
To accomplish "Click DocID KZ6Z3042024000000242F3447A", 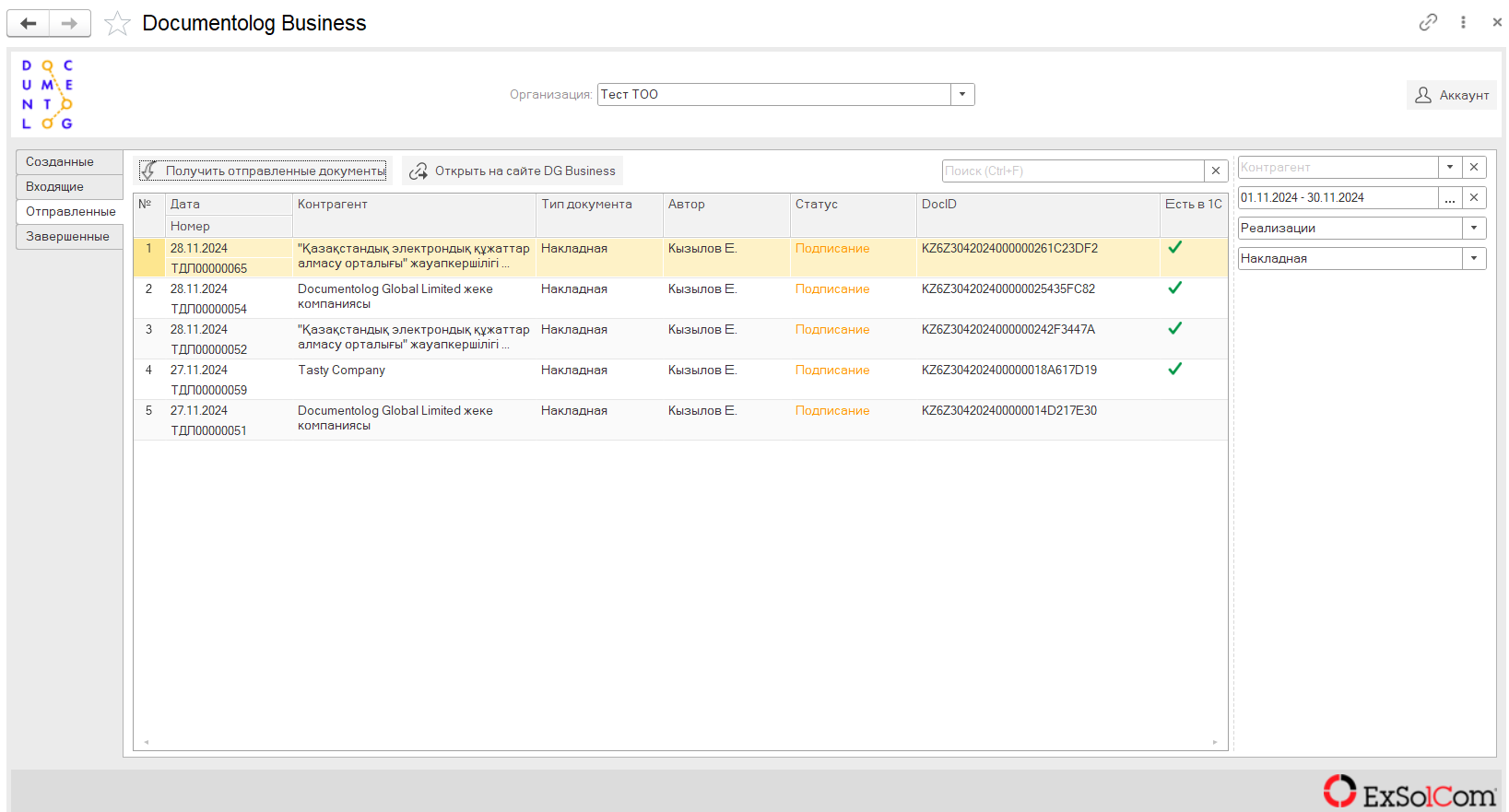I will pyautogui.click(x=1008, y=329).
